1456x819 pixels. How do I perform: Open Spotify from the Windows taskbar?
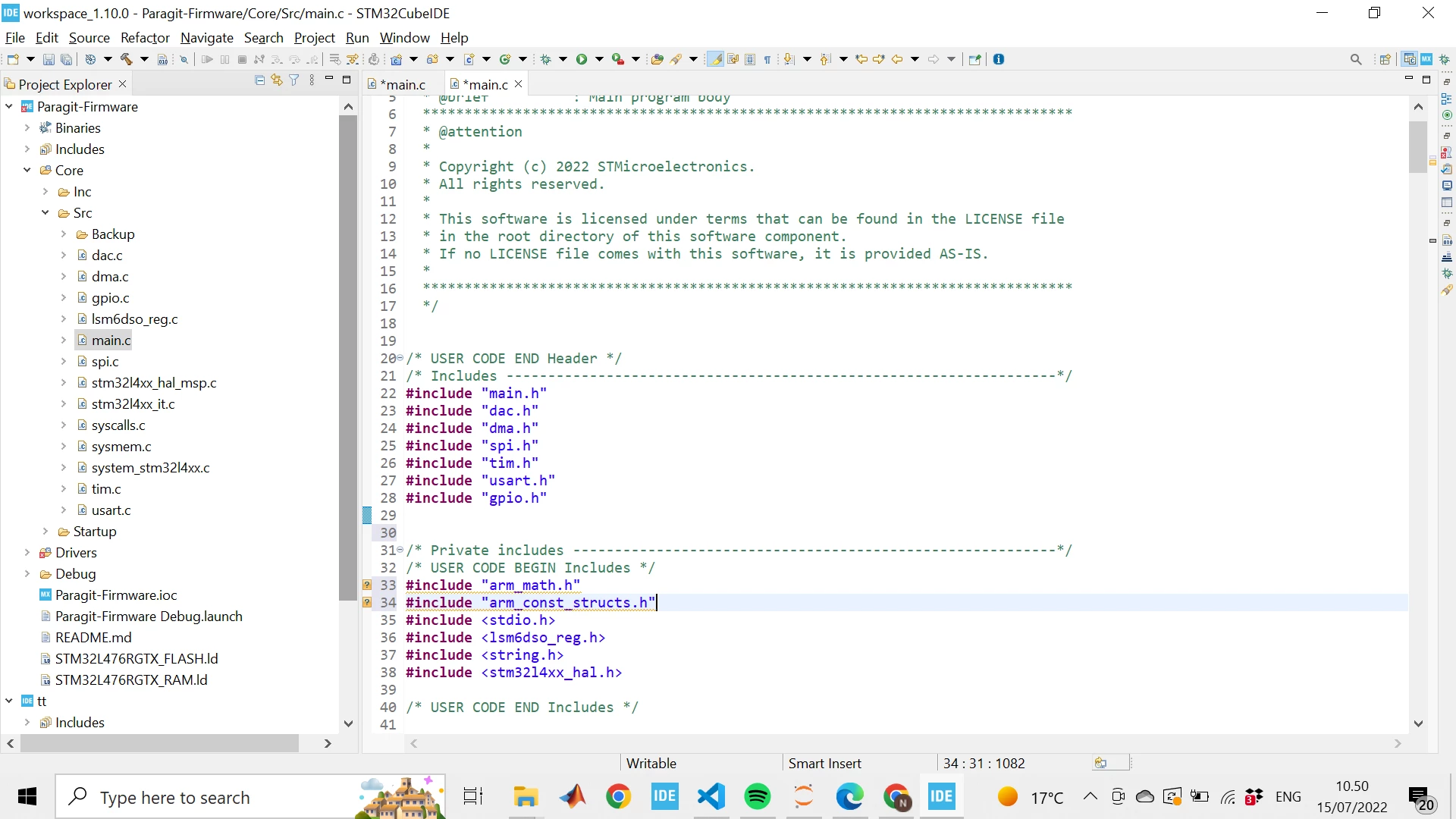(x=757, y=796)
